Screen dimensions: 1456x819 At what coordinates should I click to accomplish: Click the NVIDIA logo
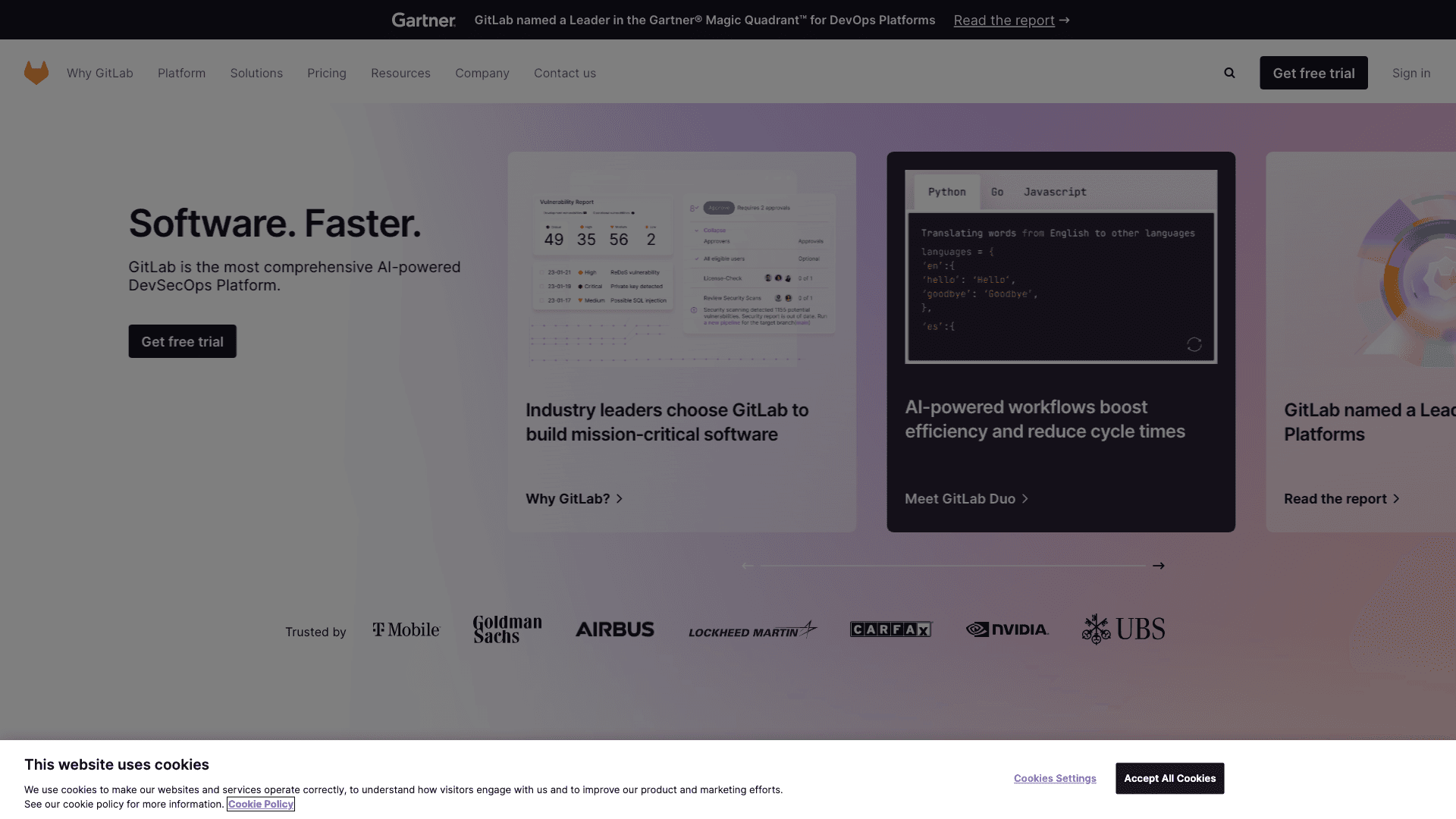(1007, 629)
